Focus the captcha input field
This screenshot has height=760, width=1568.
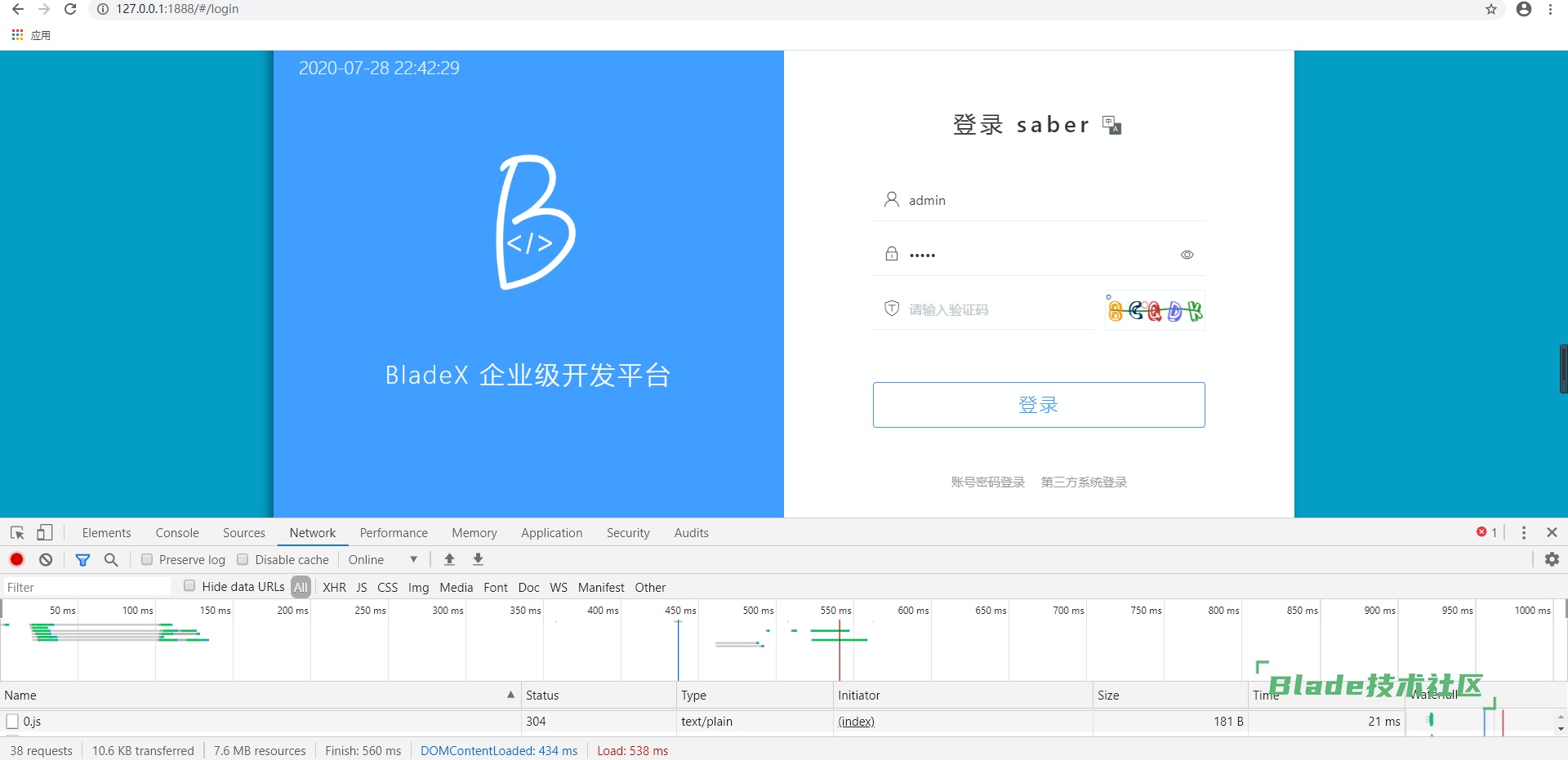tap(983, 309)
